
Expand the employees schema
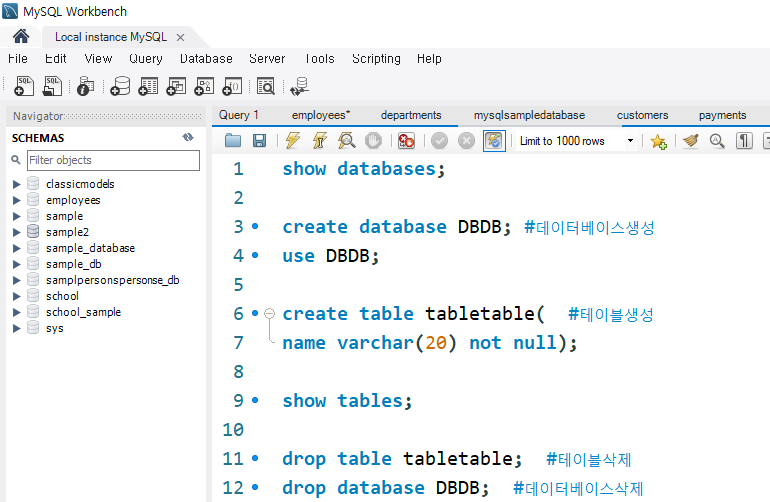point(17,200)
